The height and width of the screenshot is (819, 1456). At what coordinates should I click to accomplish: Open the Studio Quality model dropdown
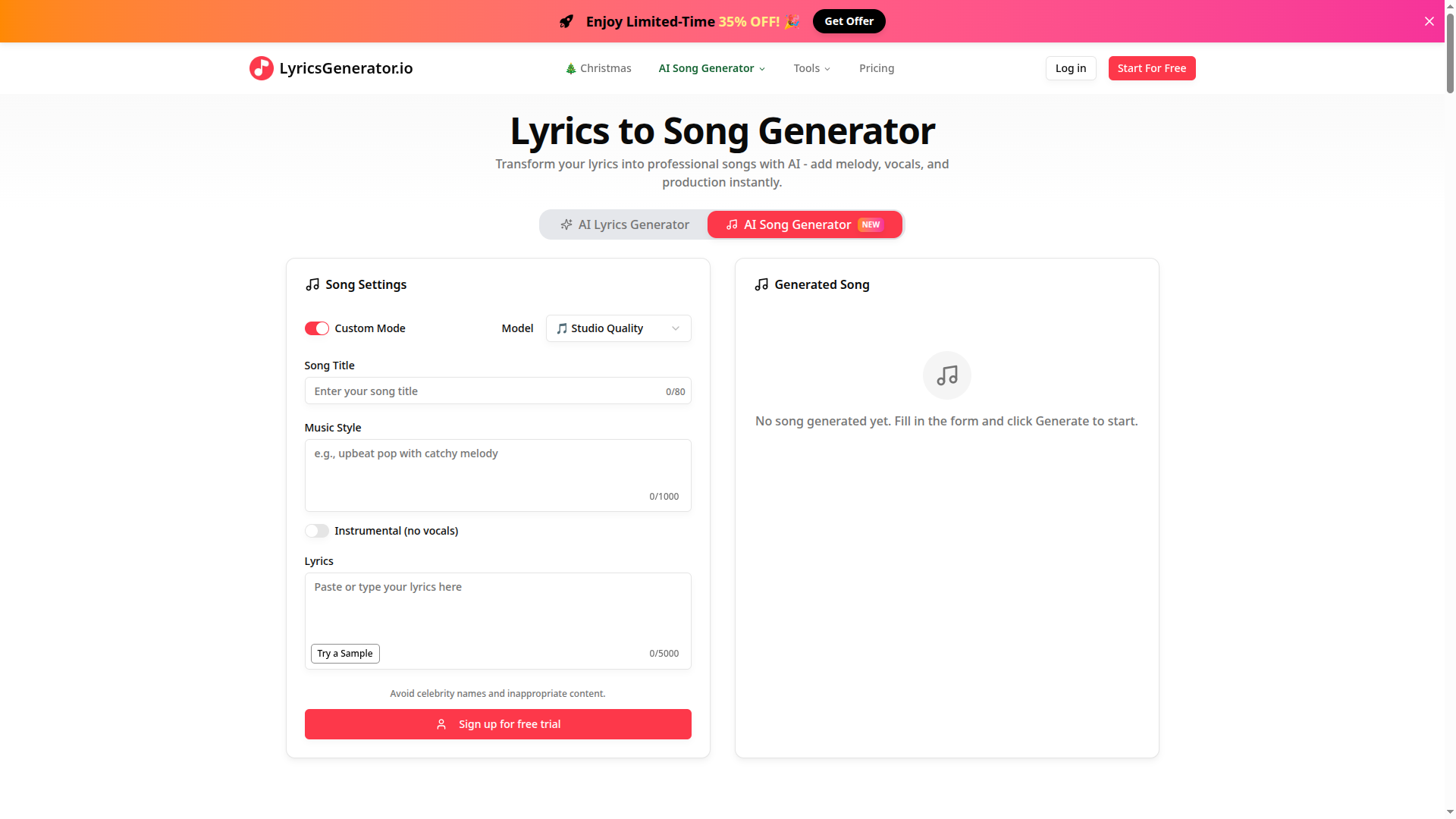coord(618,328)
